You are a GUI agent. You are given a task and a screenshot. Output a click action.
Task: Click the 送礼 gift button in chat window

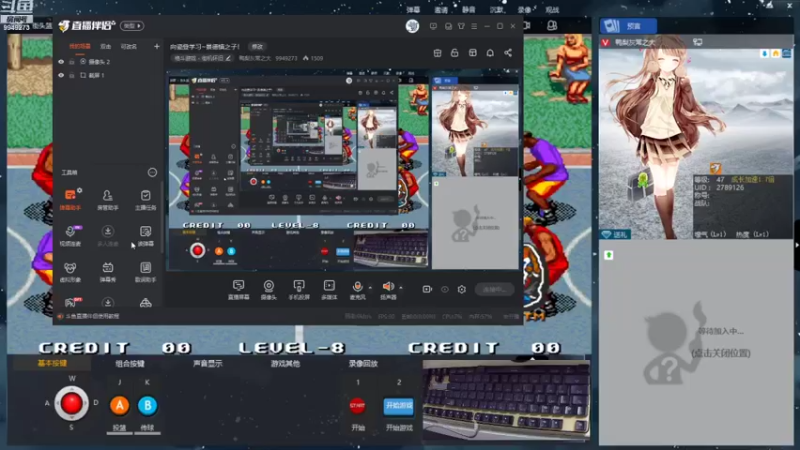pos(615,235)
